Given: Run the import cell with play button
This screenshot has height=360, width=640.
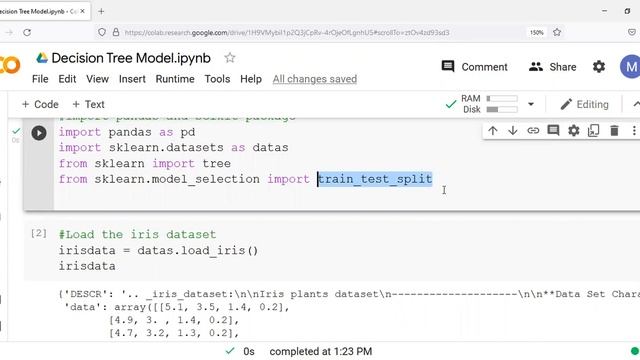Looking at the screenshot, I should pos(39,133).
